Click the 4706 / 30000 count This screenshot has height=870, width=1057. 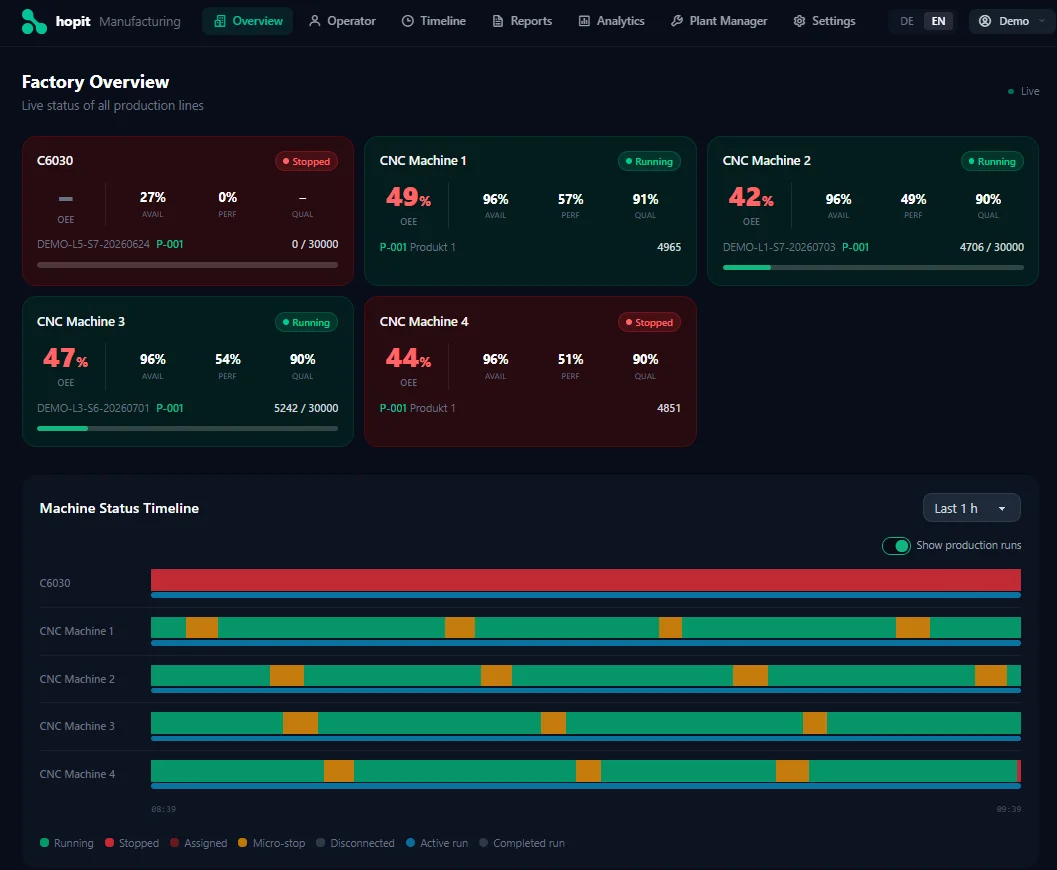[992, 247]
